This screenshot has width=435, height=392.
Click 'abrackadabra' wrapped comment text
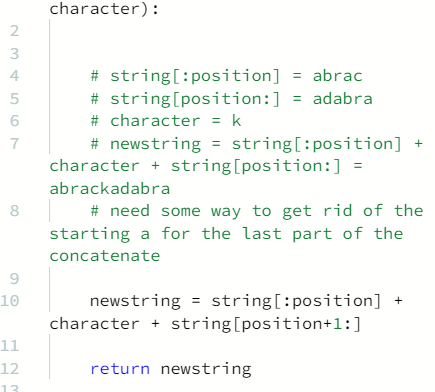coord(110,189)
